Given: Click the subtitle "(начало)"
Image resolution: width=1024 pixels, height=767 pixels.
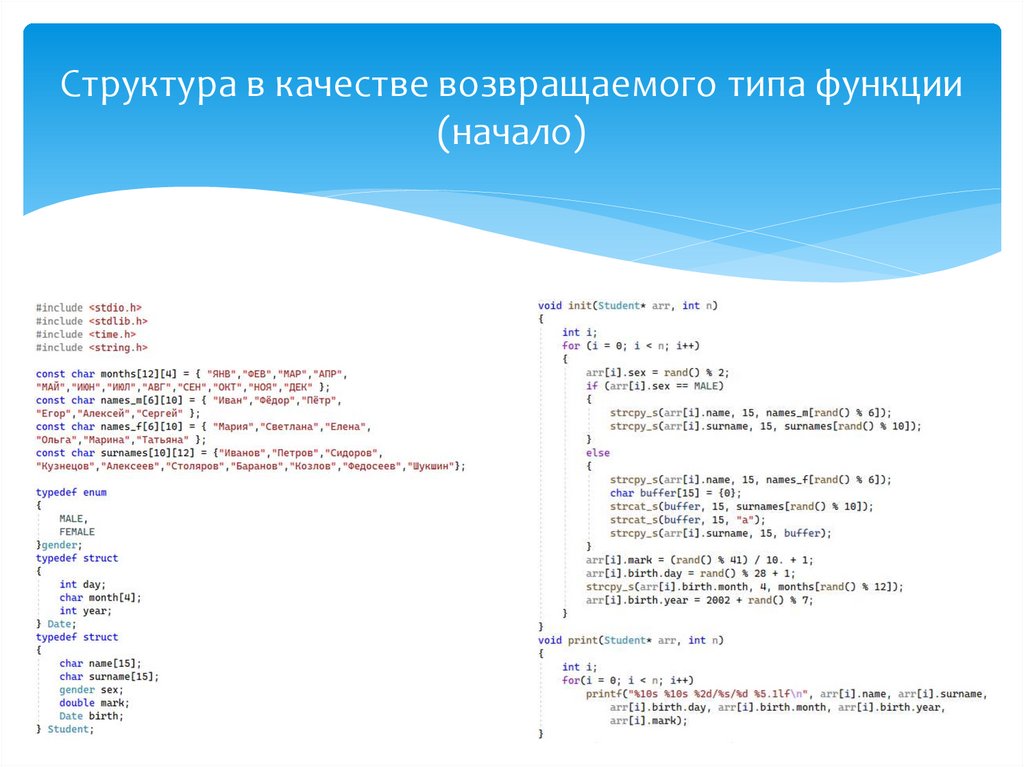Looking at the screenshot, I should point(511,132).
